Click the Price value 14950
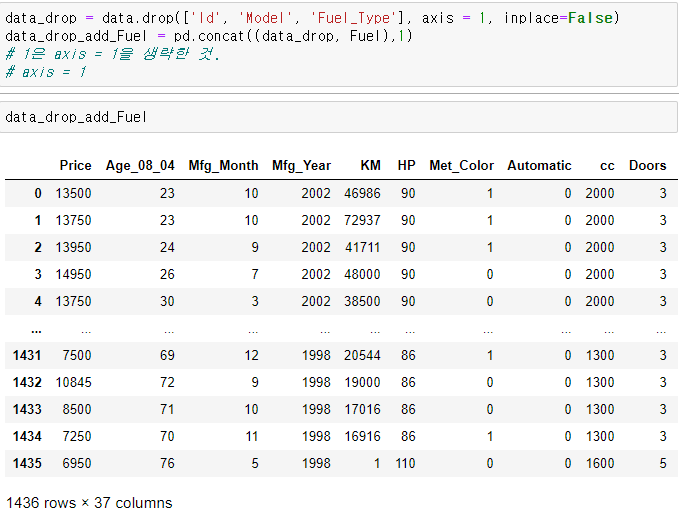Viewport: 679px width, 516px height. [74, 274]
